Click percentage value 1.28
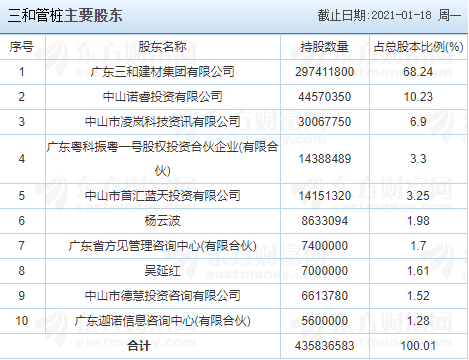The height and width of the screenshot is (360, 469). tap(418, 321)
